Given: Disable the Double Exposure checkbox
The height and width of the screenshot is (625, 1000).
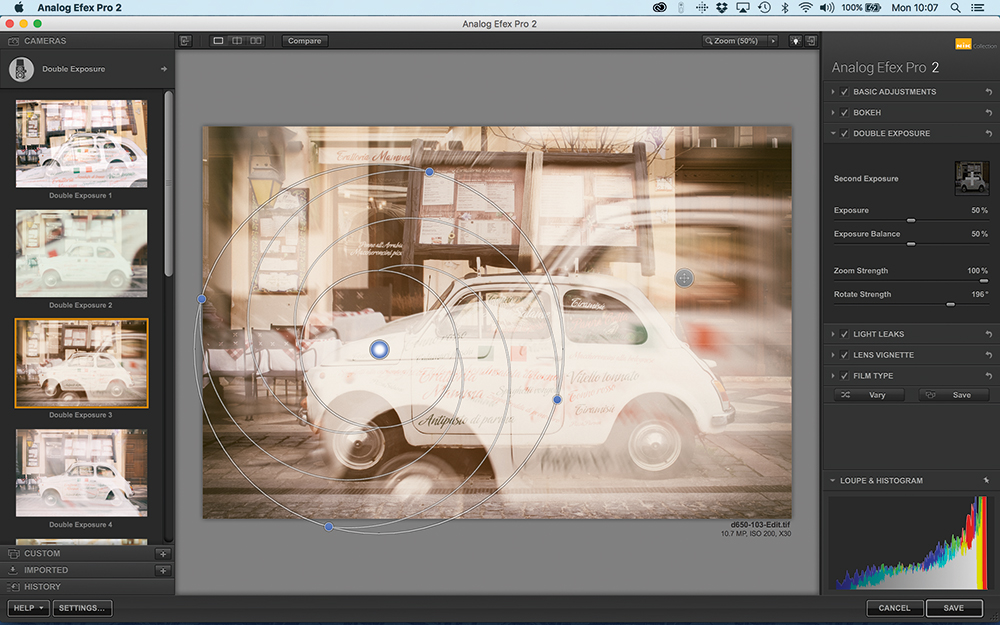Looking at the screenshot, I should tap(844, 134).
